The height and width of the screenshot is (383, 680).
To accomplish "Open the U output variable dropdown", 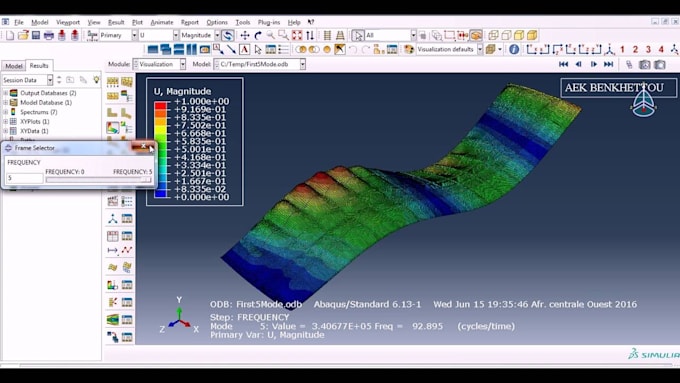I will (x=176, y=35).
